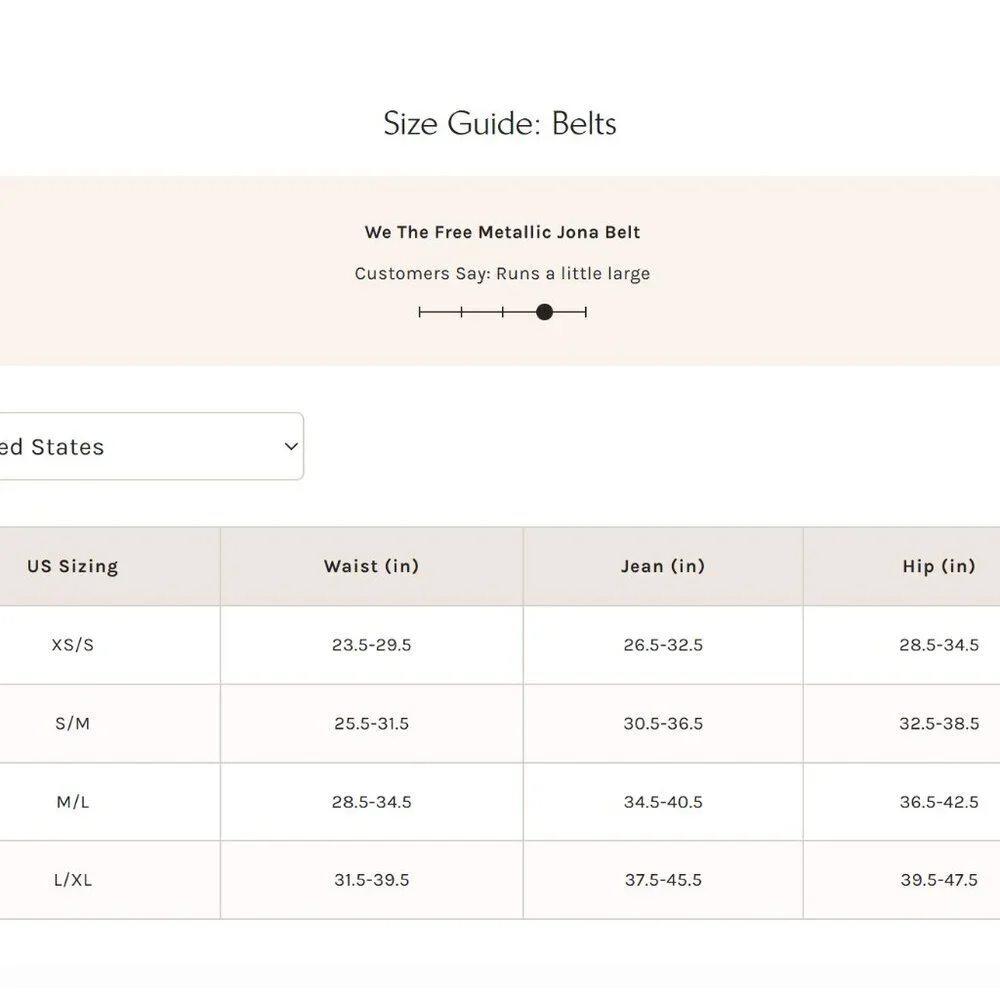Click jean value 34.5-40.5
This screenshot has width=1000, height=1000.
click(663, 802)
